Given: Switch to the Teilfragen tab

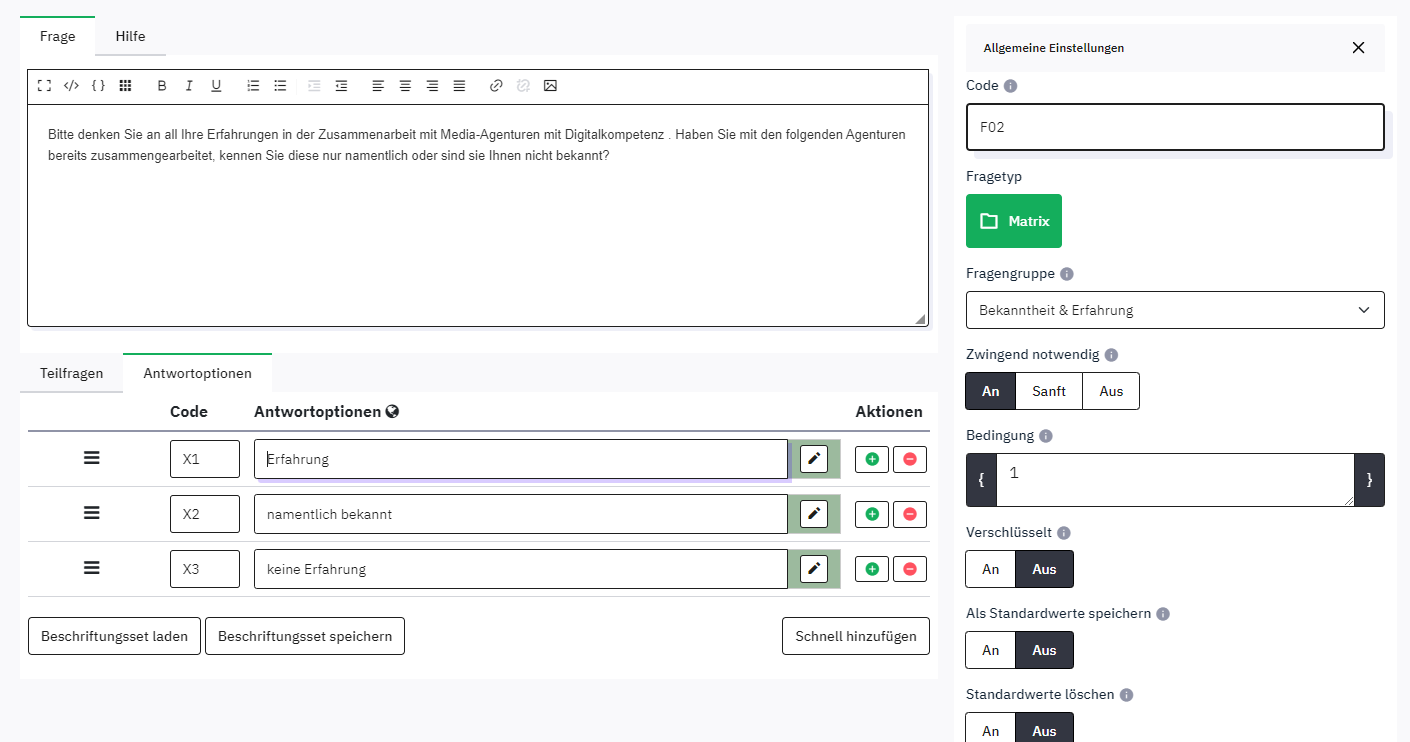Looking at the screenshot, I should (72, 373).
